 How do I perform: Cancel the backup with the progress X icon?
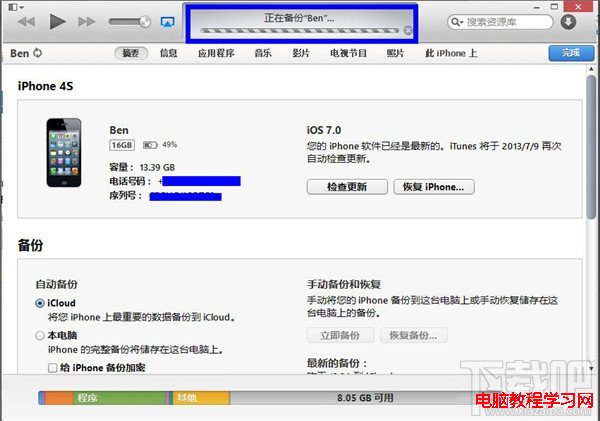[408, 30]
